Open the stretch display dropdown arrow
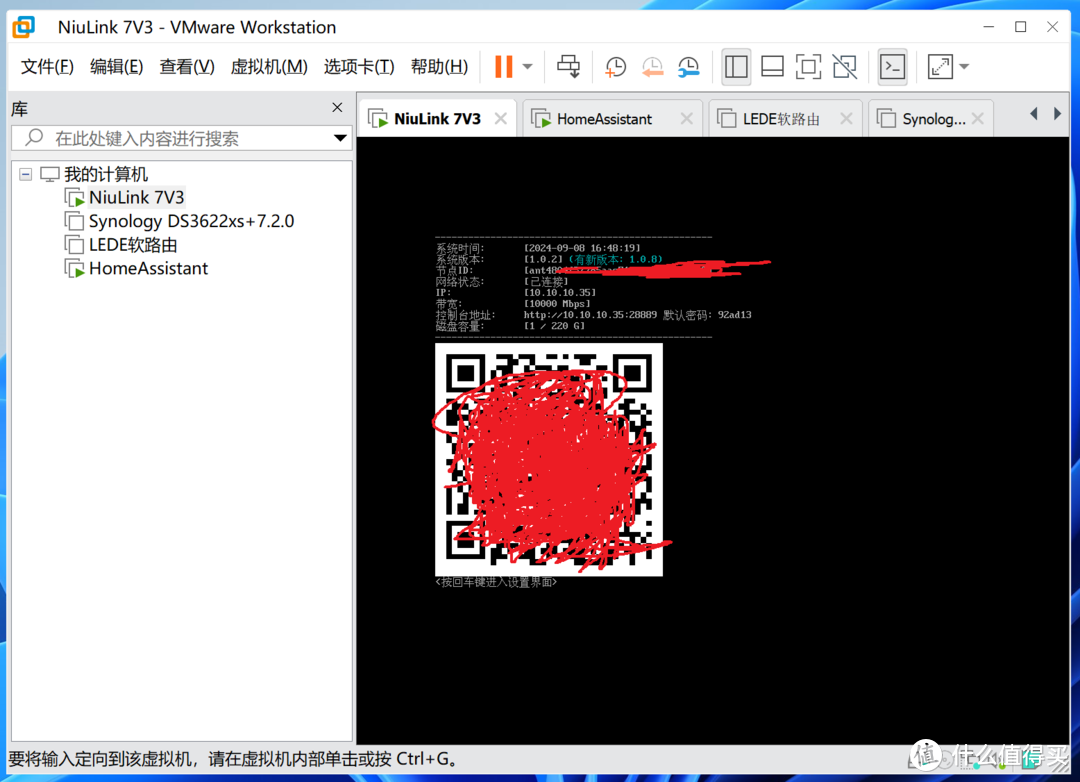Viewport: 1080px width, 782px height. coord(964,67)
